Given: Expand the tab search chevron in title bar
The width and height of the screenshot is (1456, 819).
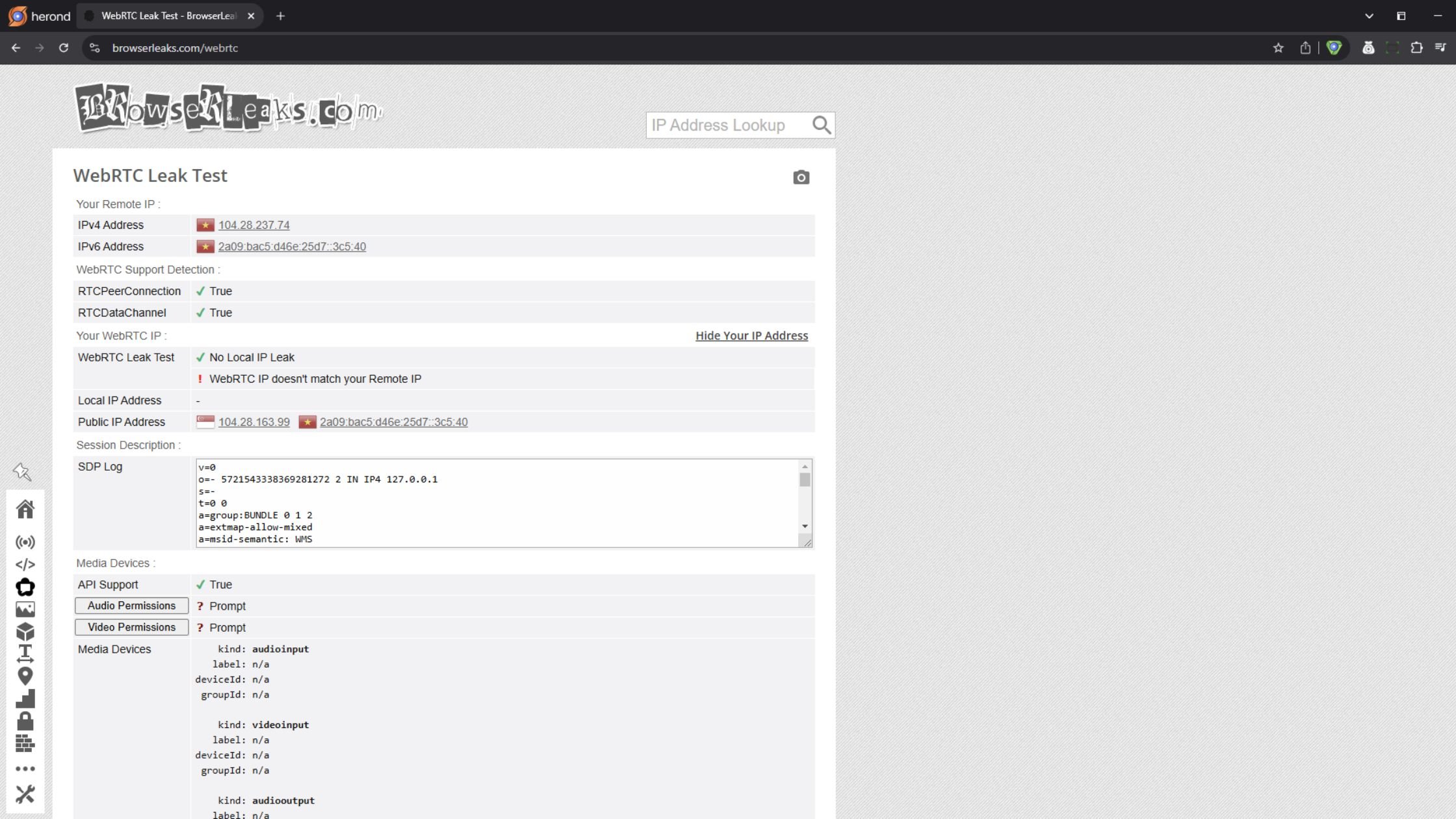Looking at the screenshot, I should pyautogui.click(x=1369, y=16).
